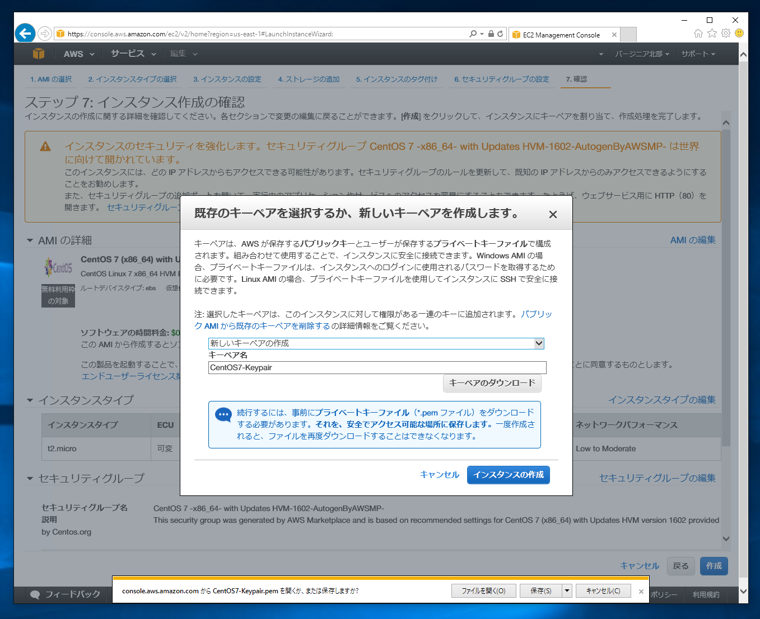
Task: Click インスタンスタイプの編集 link
Action: pos(662,400)
